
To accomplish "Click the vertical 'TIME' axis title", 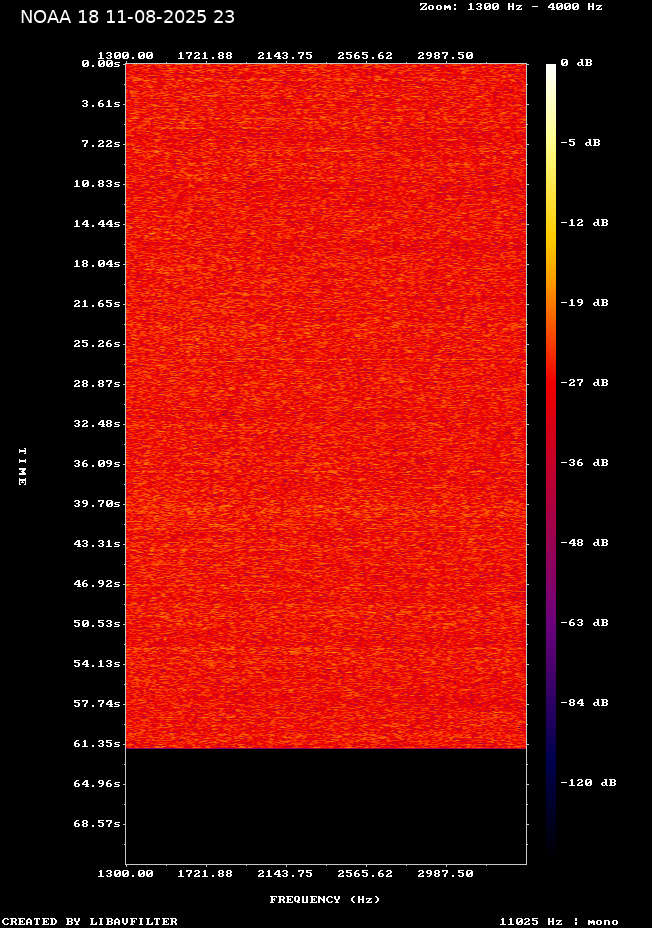I will [22, 466].
